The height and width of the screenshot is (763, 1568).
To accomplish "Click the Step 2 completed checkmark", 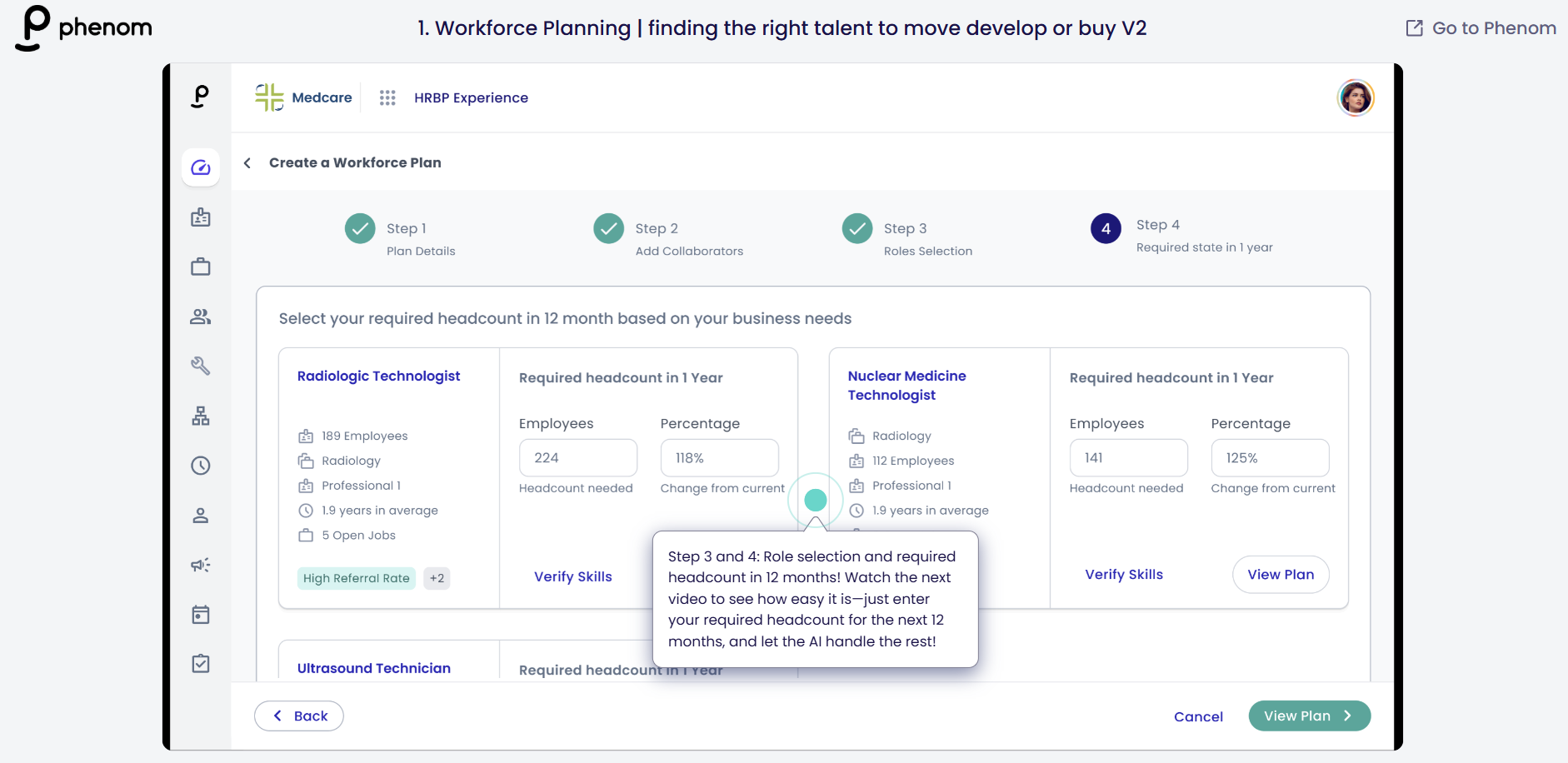I will pyautogui.click(x=609, y=228).
